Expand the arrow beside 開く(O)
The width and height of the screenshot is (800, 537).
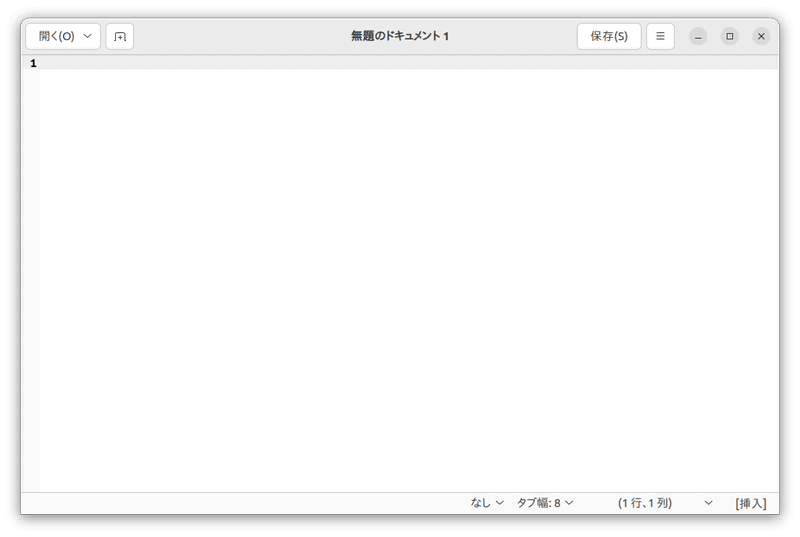tap(88, 36)
